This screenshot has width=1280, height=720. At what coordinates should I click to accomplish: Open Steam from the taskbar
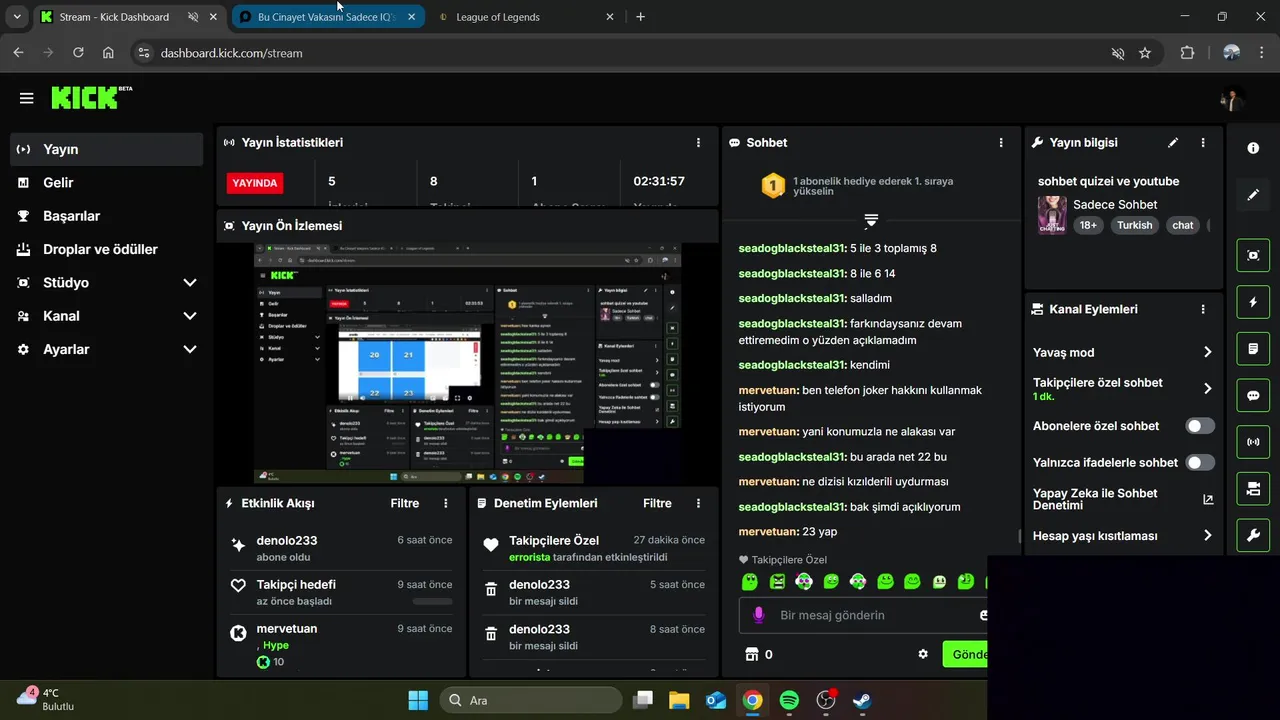pyautogui.click(x=861, y=700)
